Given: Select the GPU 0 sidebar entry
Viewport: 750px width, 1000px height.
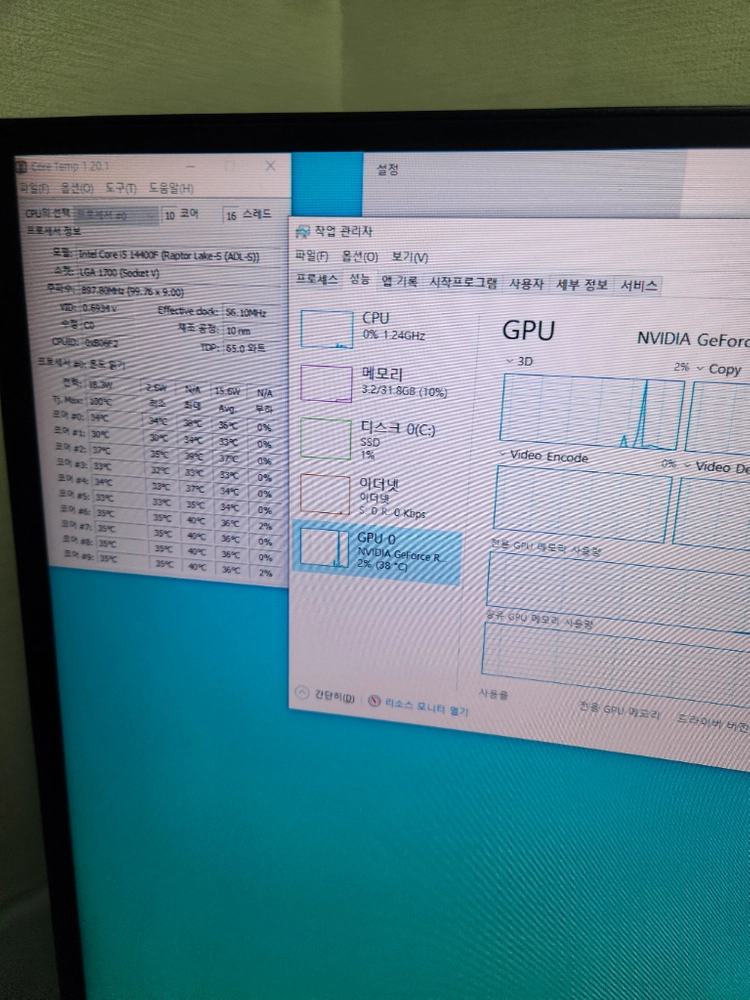Looking at the screenshot, I should click(x=378, y=552).
